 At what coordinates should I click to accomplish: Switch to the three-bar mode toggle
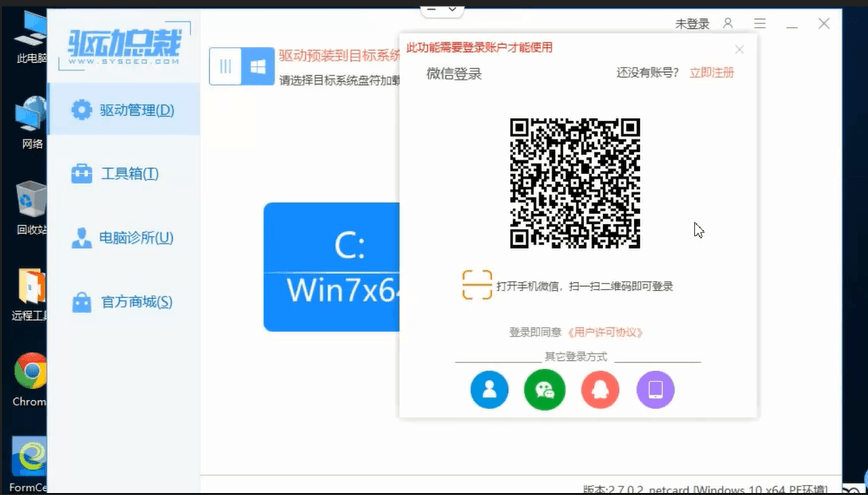click(x=225, y=66)
